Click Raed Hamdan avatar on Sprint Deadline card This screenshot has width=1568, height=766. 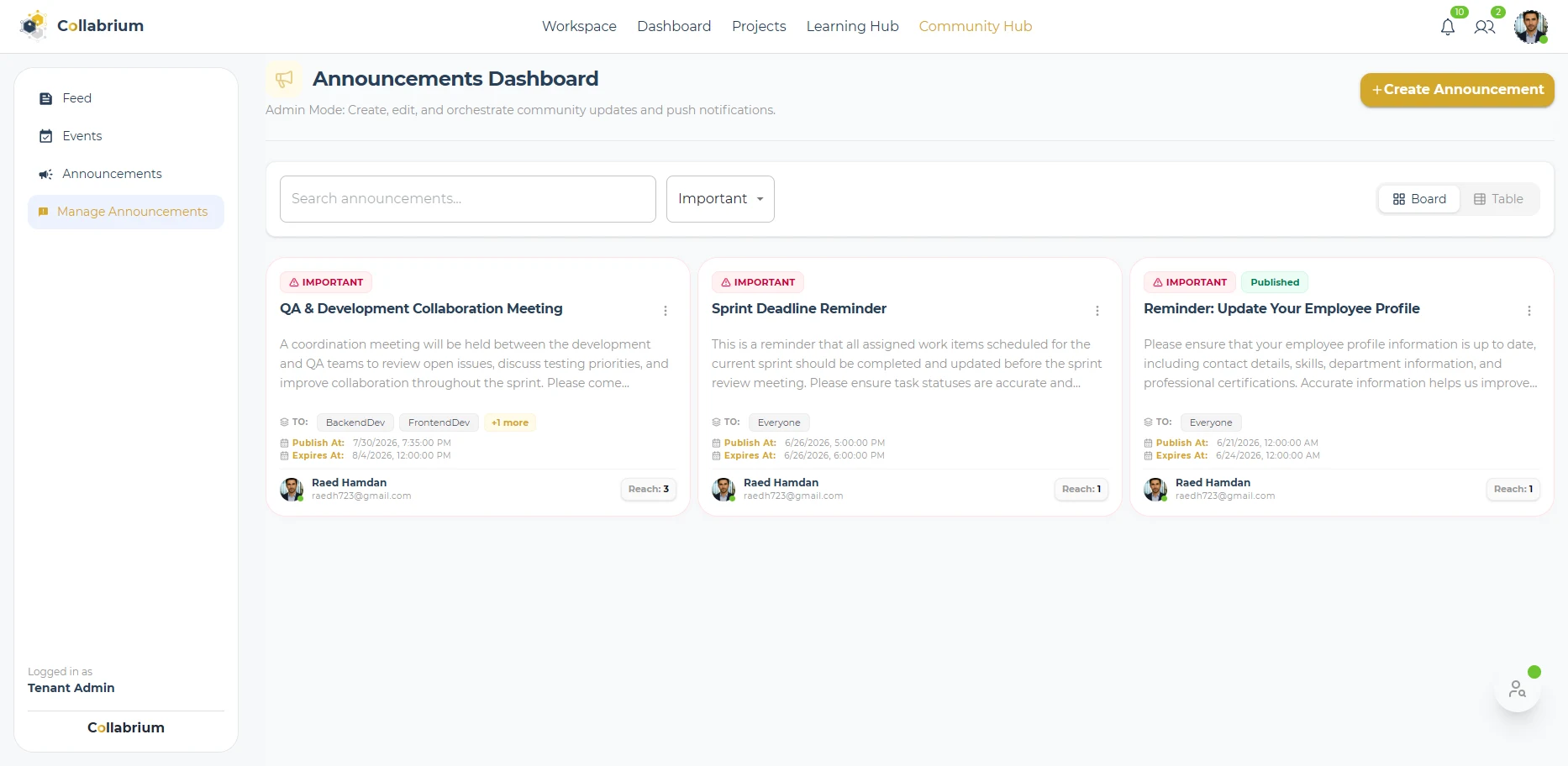click(723, 489)
